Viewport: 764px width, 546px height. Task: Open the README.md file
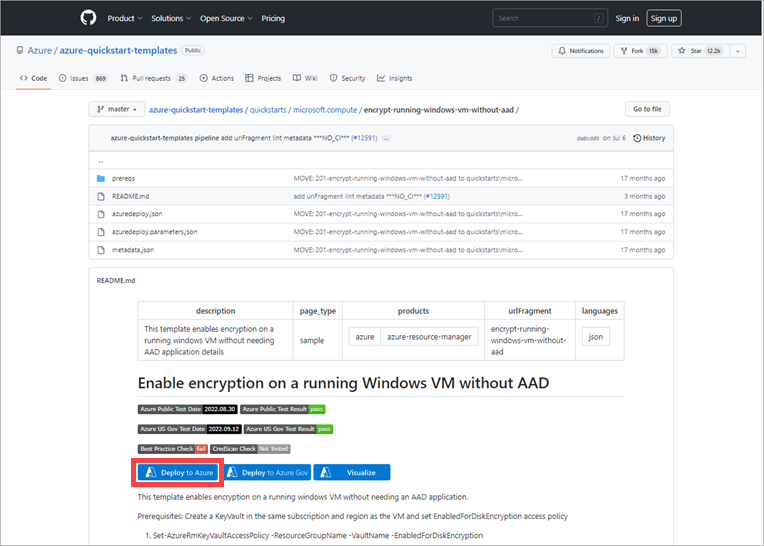pos(131,196)
